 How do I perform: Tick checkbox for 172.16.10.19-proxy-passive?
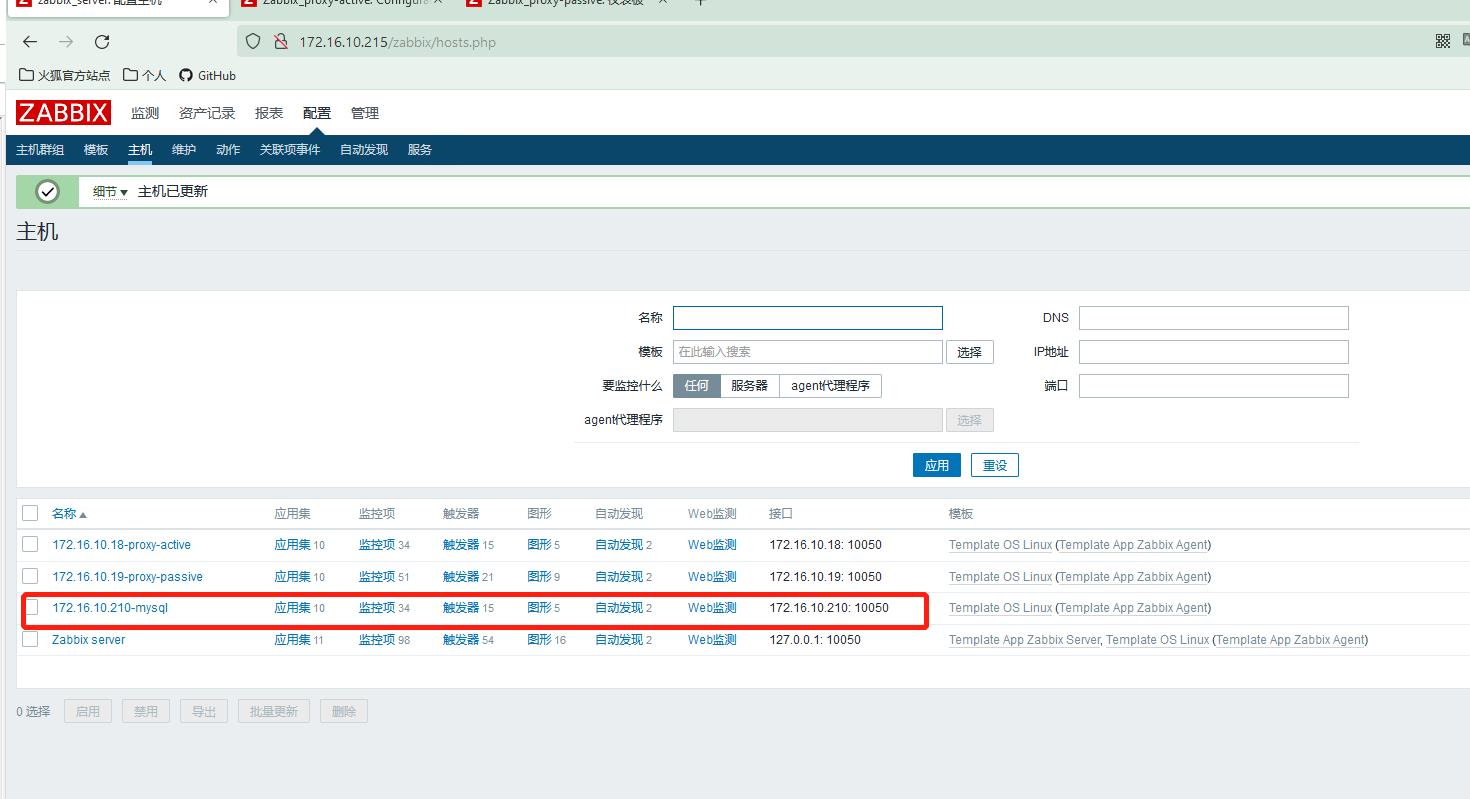pos(30,576)
